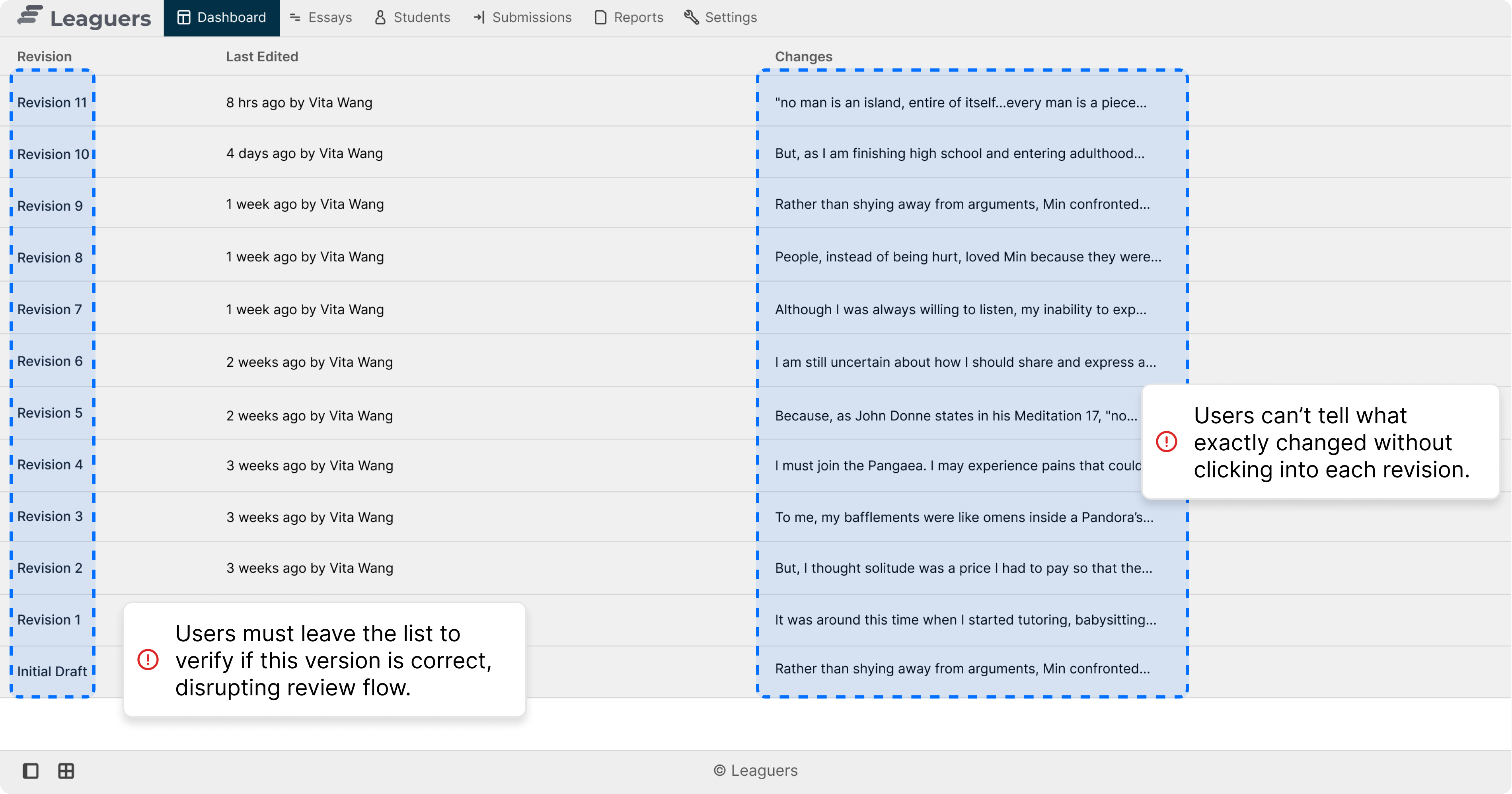
Task: Click 'To me, my bafflements were like omens' text
Action: [964, 517]
